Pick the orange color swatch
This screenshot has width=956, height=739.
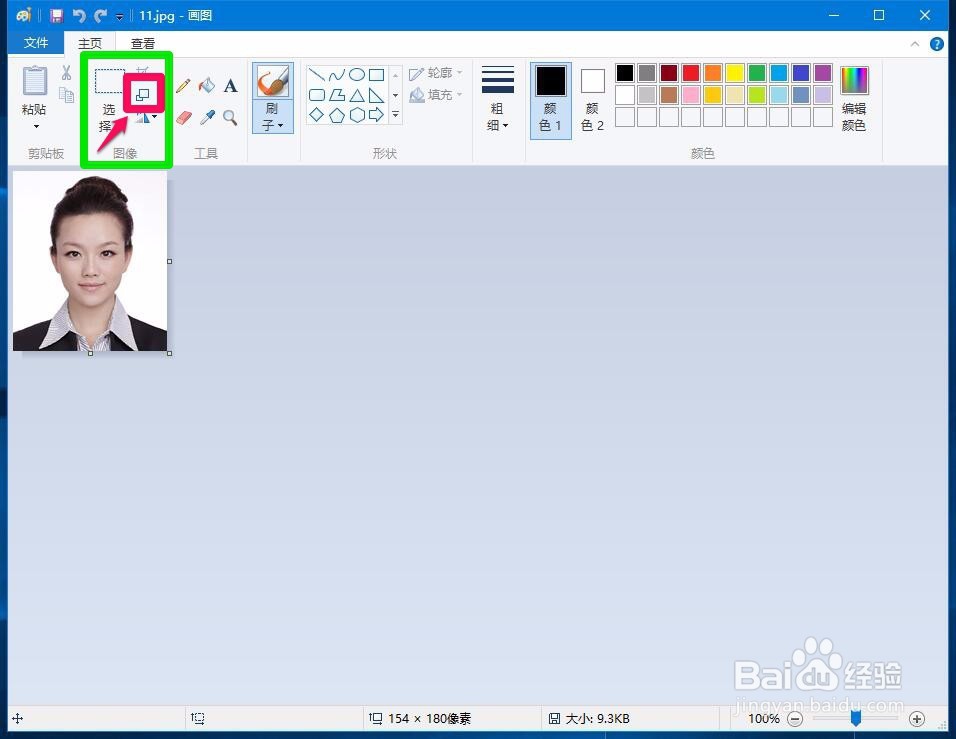[x=713, y=73]
